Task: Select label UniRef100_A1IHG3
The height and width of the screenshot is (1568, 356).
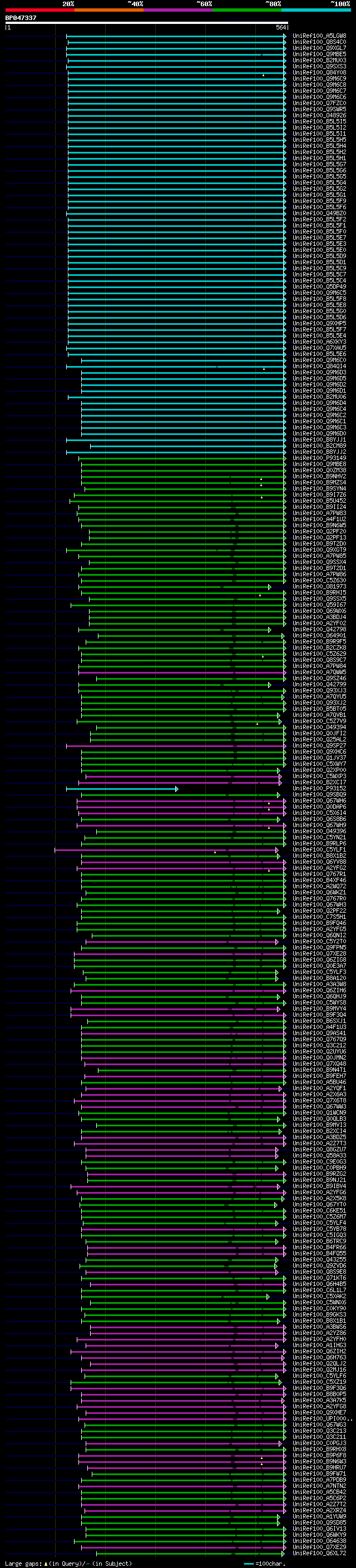Action: pos(319,1344)
